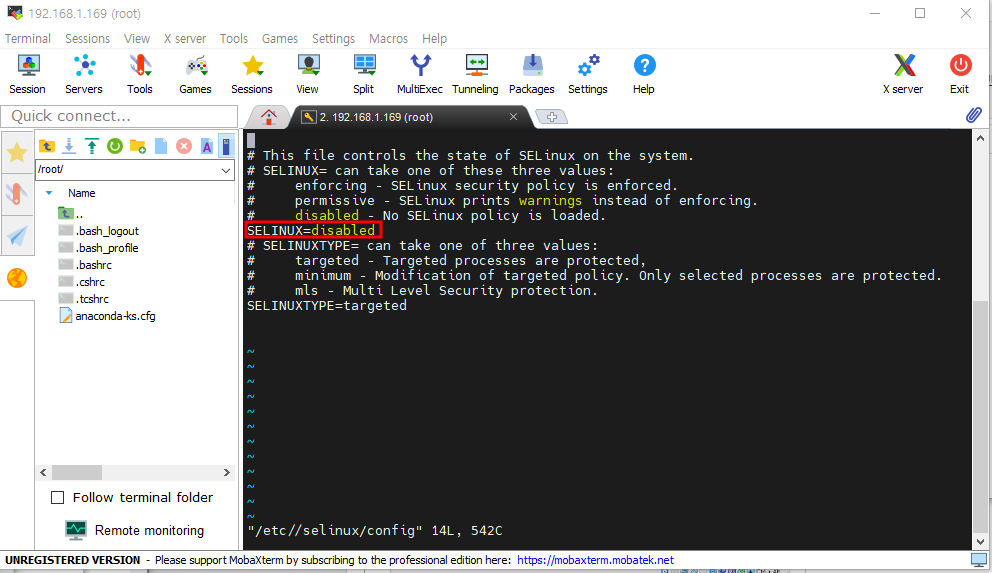Click into the Quick connect field
The height and width of the screenshot is (573, 992).
120,116
